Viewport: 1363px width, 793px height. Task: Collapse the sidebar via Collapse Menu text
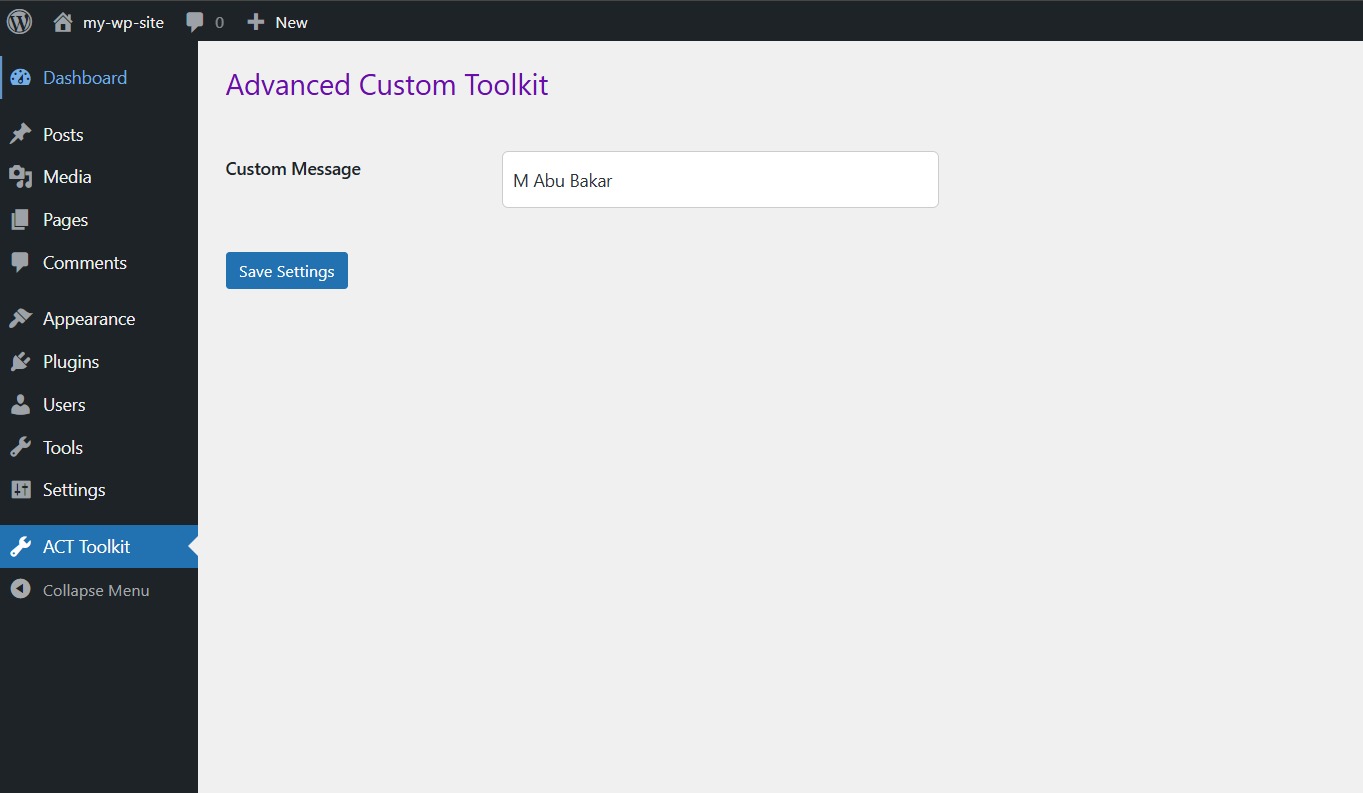(96, 591)
